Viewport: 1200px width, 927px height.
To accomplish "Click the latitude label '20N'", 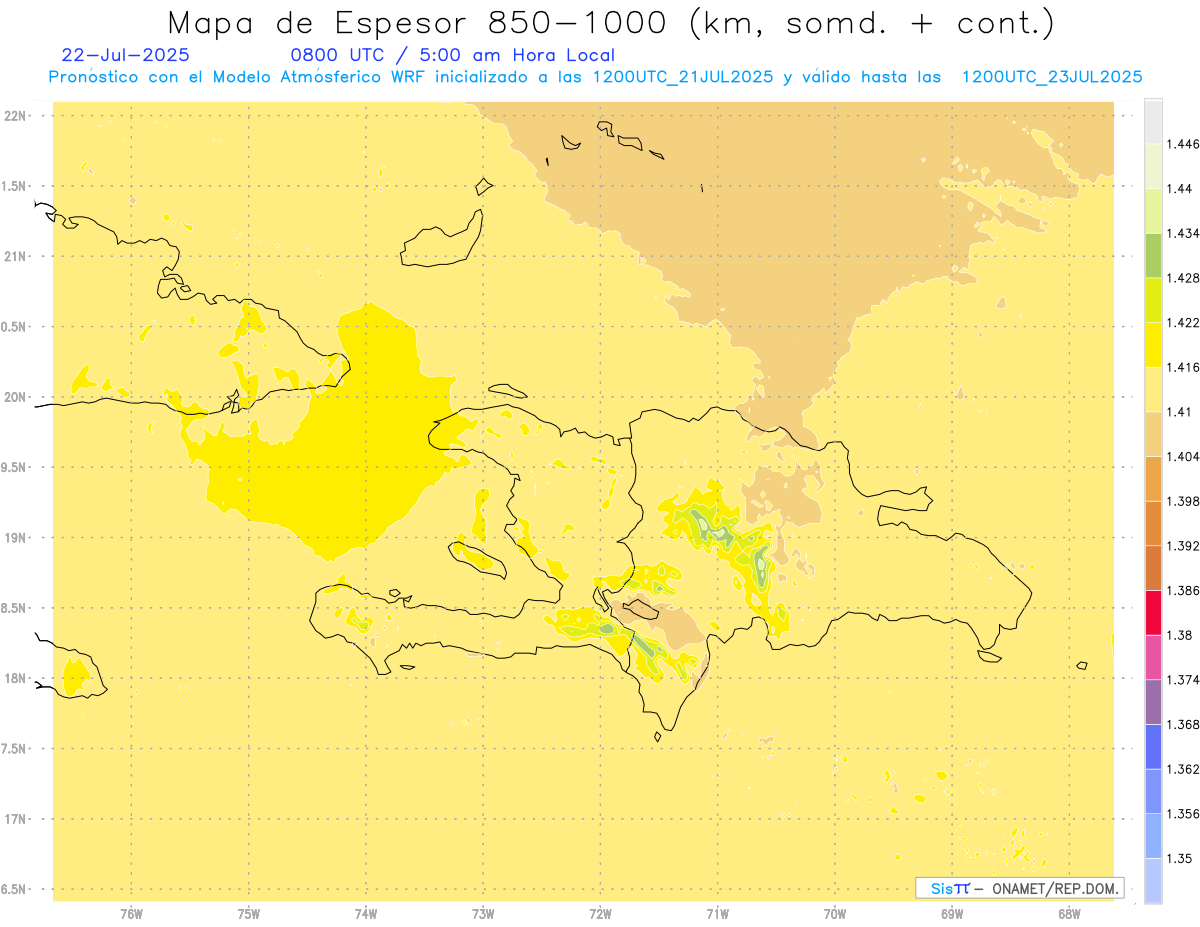I will coord(16,397).
